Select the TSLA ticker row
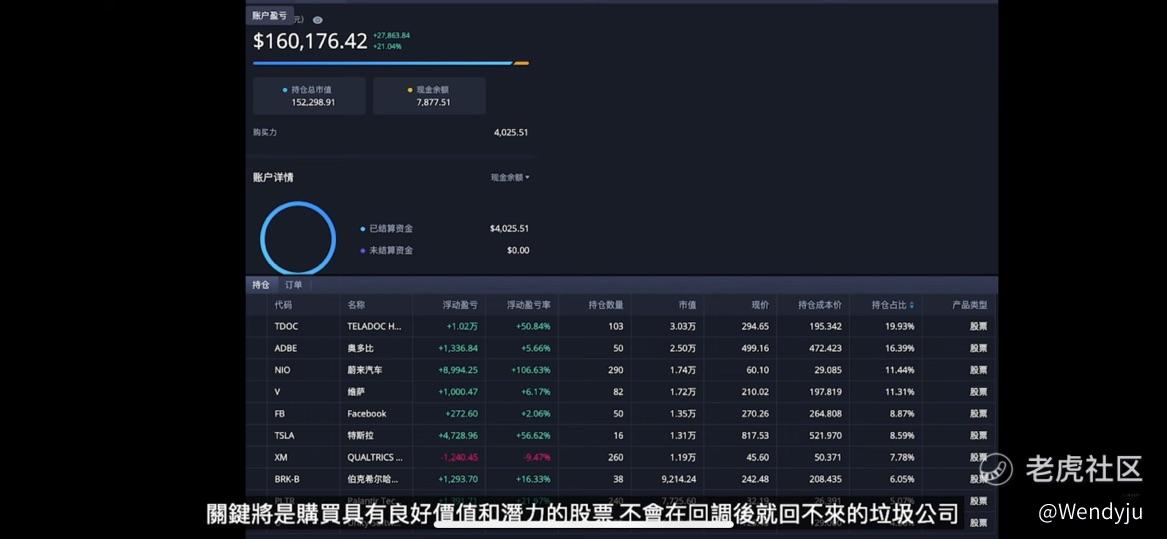Screen dimensions: 1167x539 621,436
